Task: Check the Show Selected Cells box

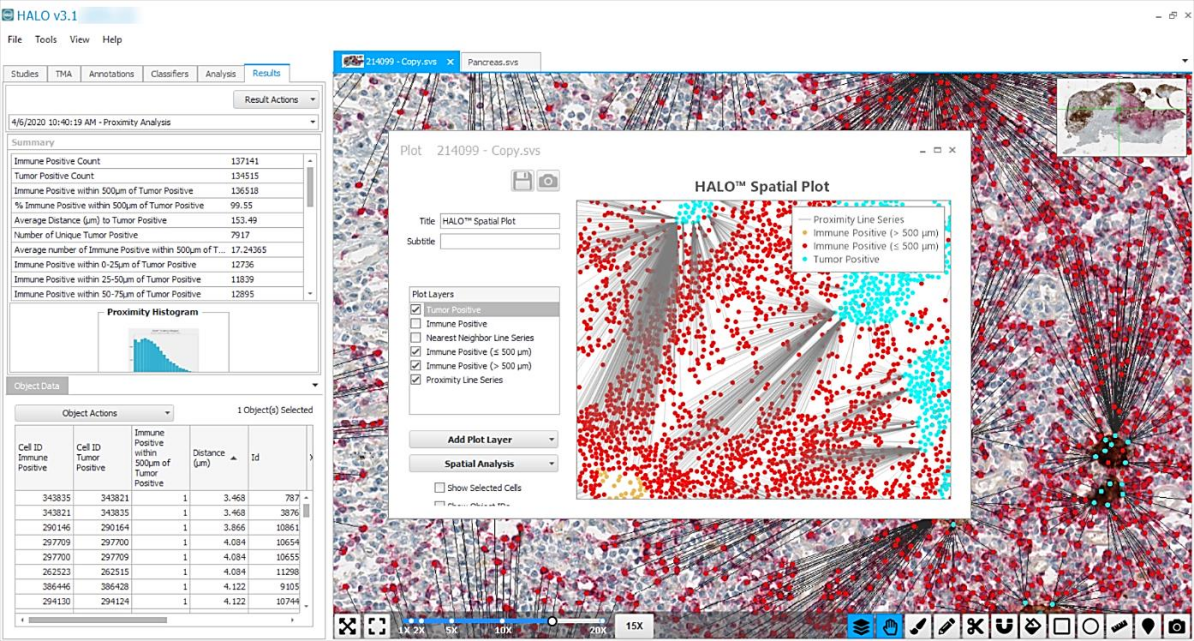Action: (439, 488)
